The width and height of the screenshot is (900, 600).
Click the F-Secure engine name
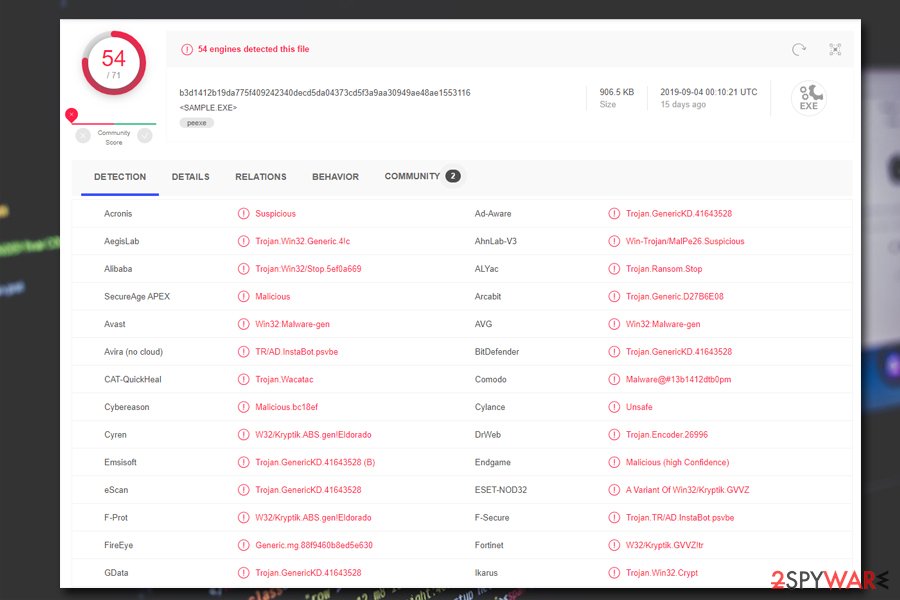click(x=492, y=517)
